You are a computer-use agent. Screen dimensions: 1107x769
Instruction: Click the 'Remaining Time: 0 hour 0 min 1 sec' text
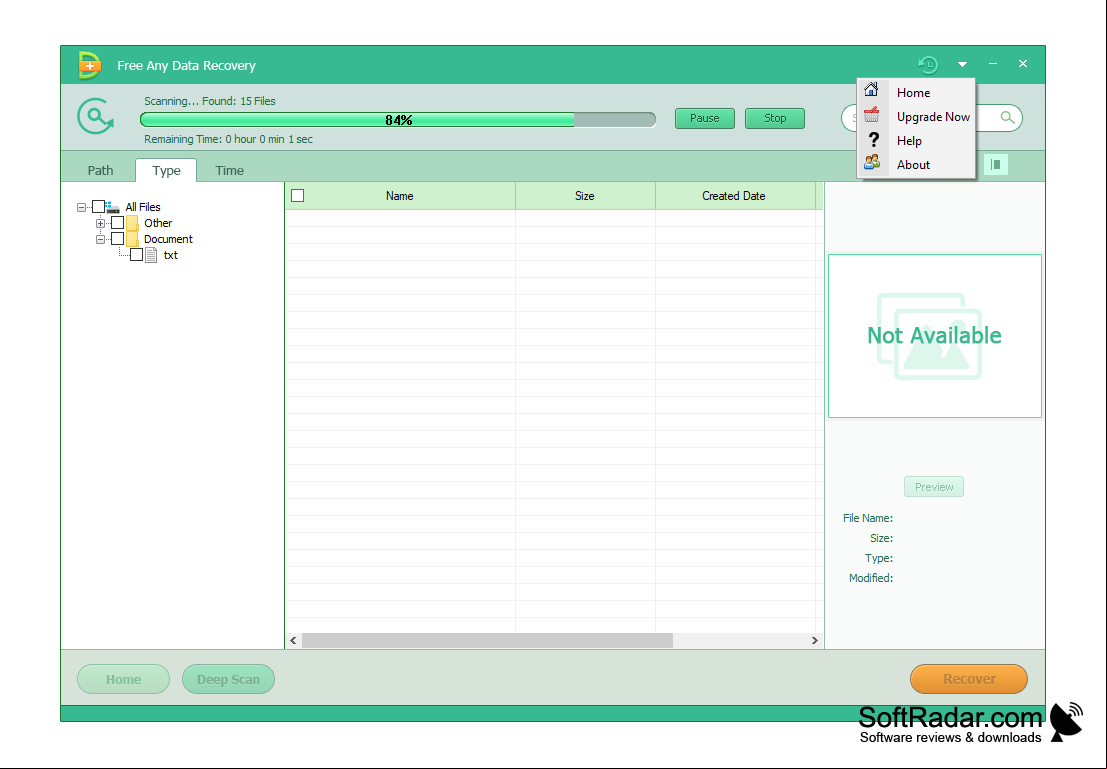tap(228, 139)
